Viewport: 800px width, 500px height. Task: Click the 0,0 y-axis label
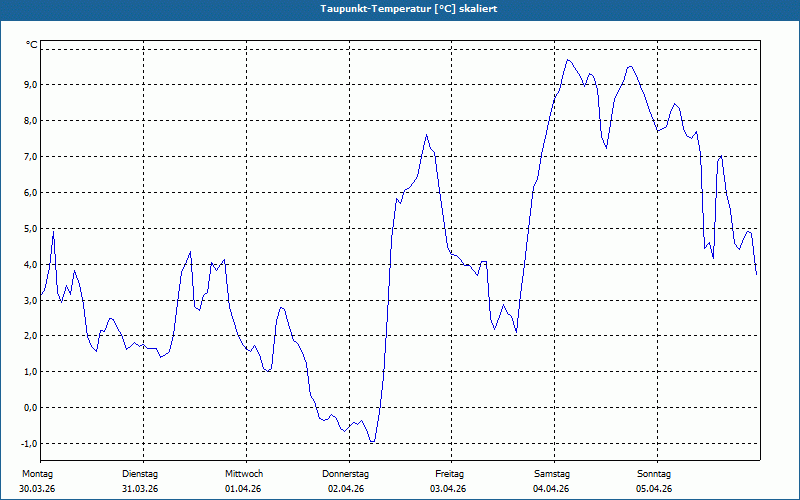click(31, 407)
